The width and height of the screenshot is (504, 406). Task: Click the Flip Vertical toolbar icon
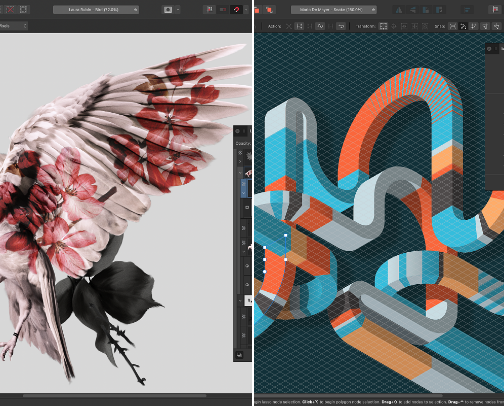click(x=412, y=10)
